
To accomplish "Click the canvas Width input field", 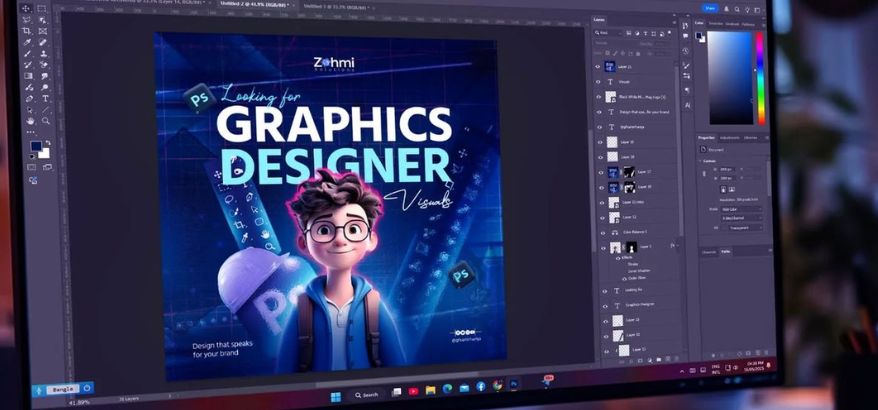I will point(727,170).
